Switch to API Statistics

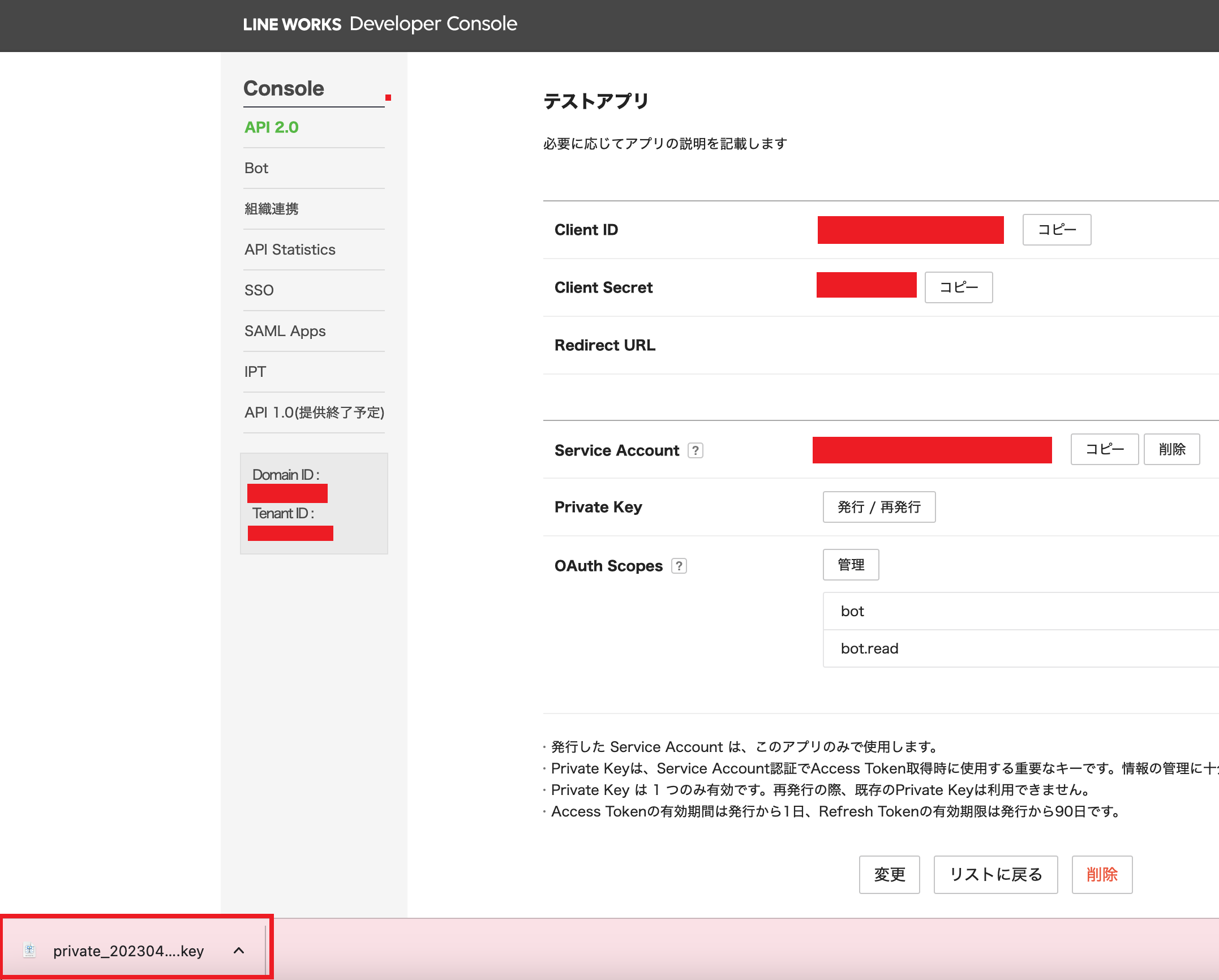290,250
